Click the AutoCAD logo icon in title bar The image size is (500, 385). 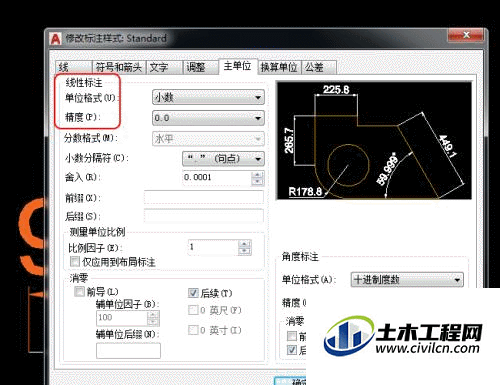coord(56,39)
